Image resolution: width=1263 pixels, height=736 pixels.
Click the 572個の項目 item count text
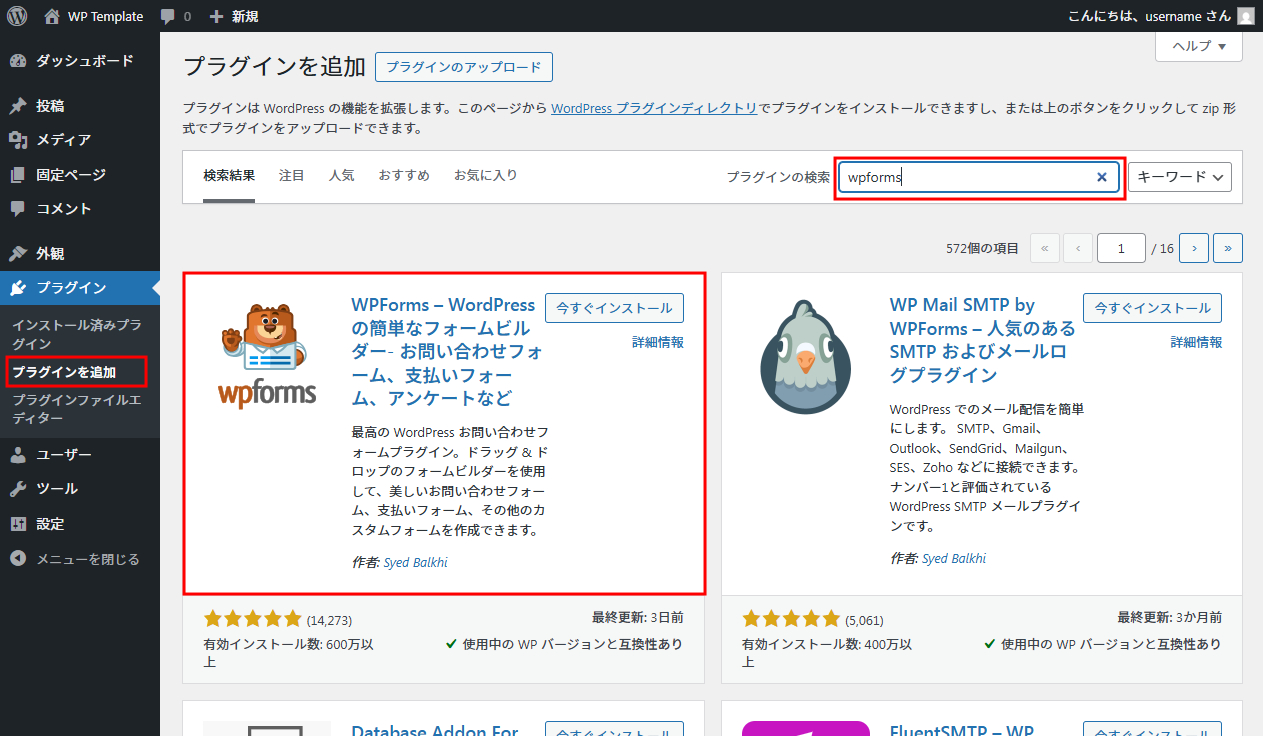[982, 248]
